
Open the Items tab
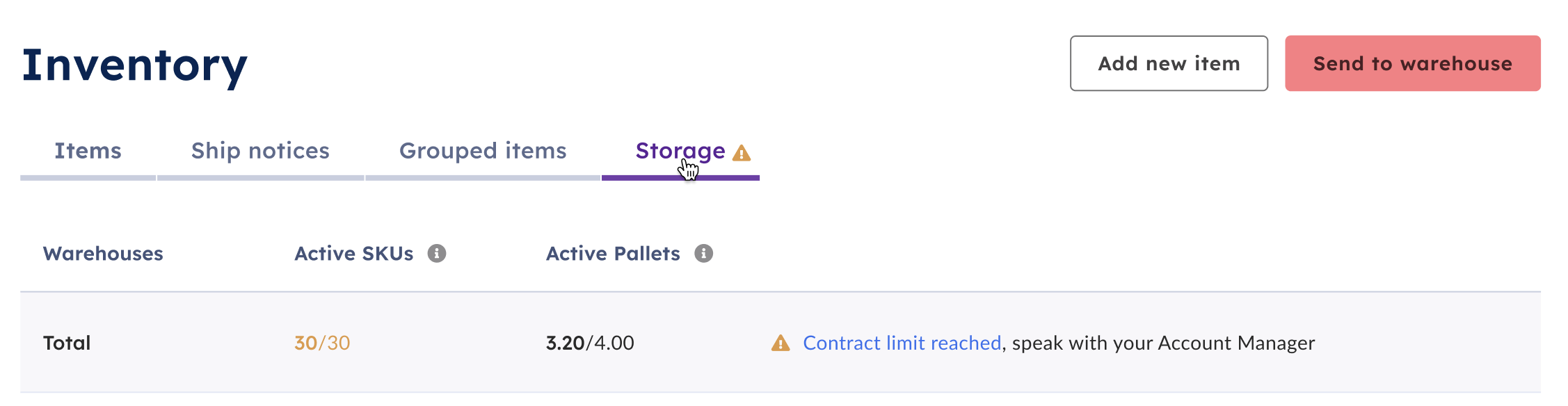coord(88,151)
